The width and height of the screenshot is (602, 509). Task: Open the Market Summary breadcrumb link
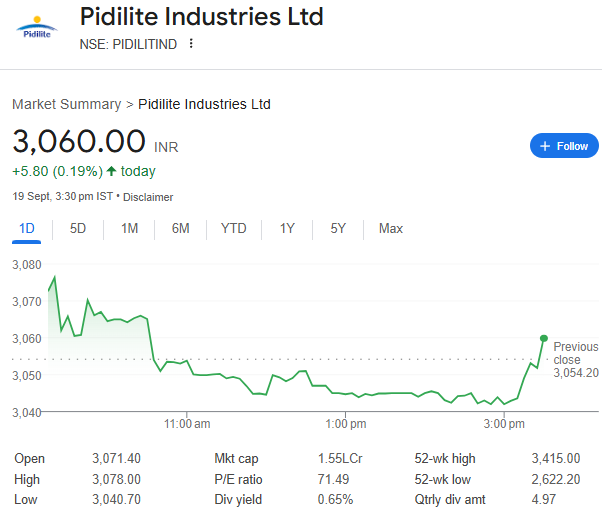(x=66, y=104)
